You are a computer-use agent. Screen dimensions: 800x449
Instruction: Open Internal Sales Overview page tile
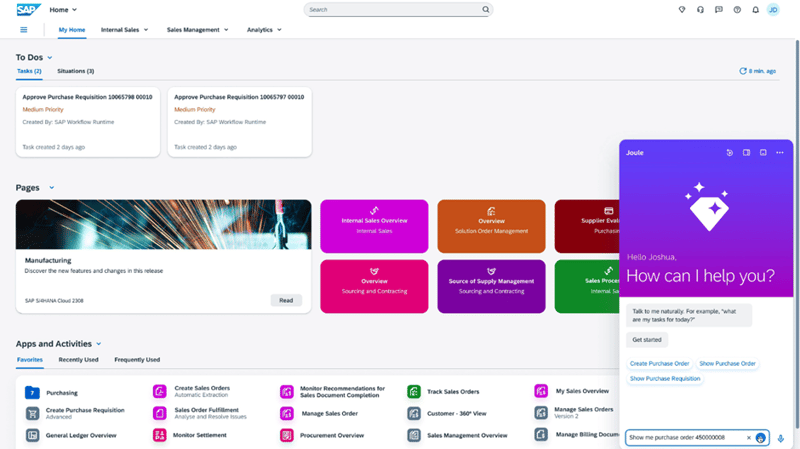374,226
